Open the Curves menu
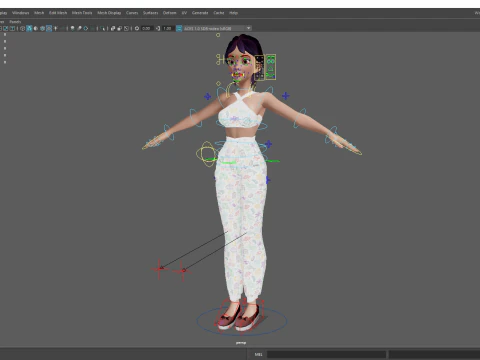The image size is (480, 360). click(x=132, y=13)
